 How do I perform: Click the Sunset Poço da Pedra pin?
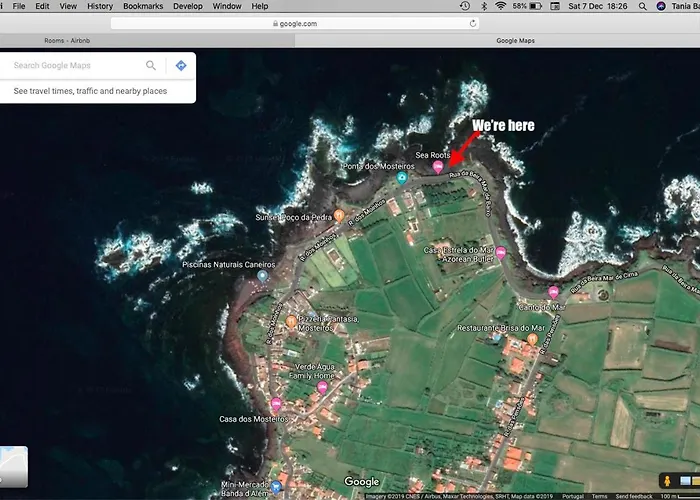click(339, 214)
